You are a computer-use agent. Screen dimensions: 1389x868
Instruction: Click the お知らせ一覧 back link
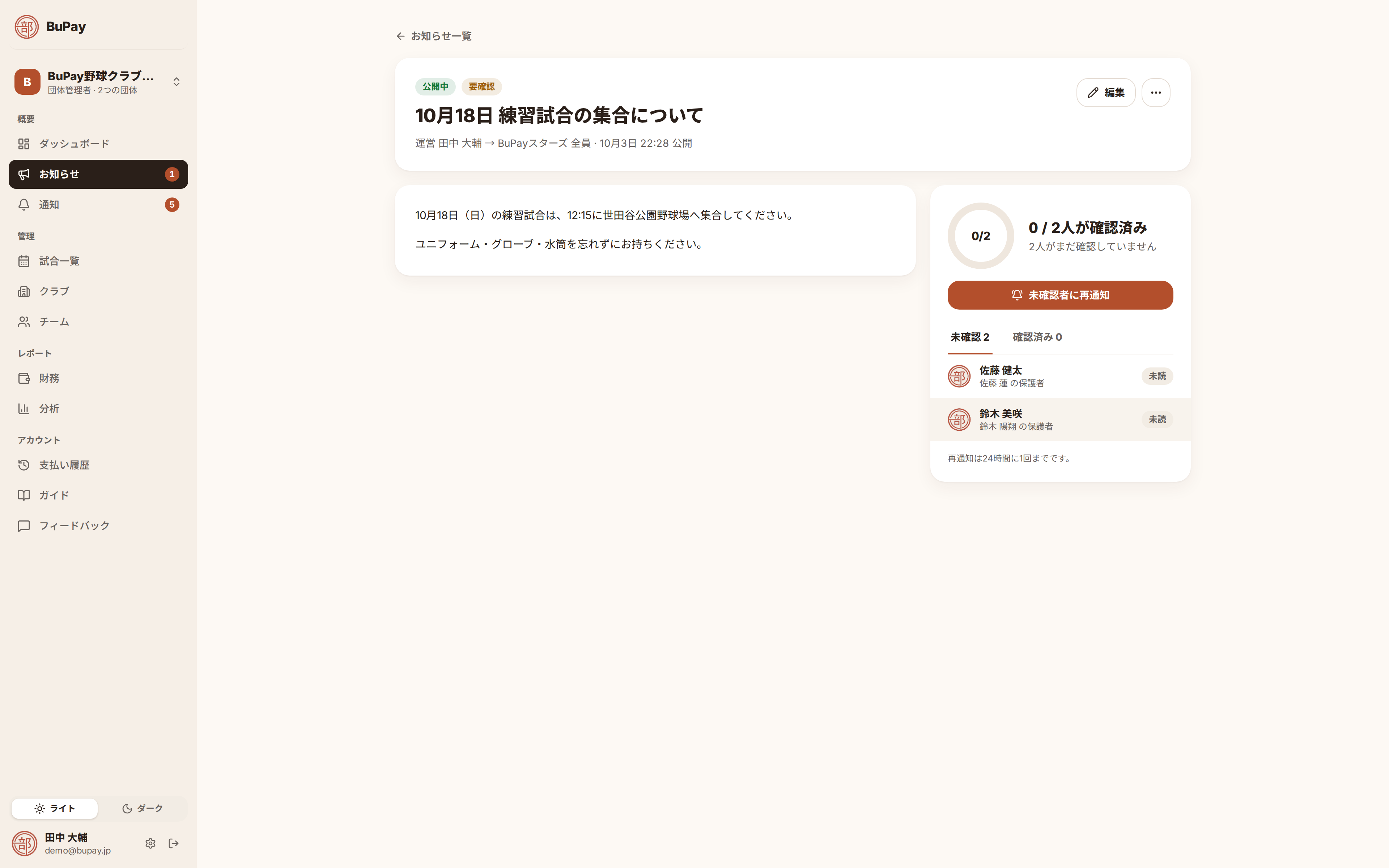tap(434, 36)
